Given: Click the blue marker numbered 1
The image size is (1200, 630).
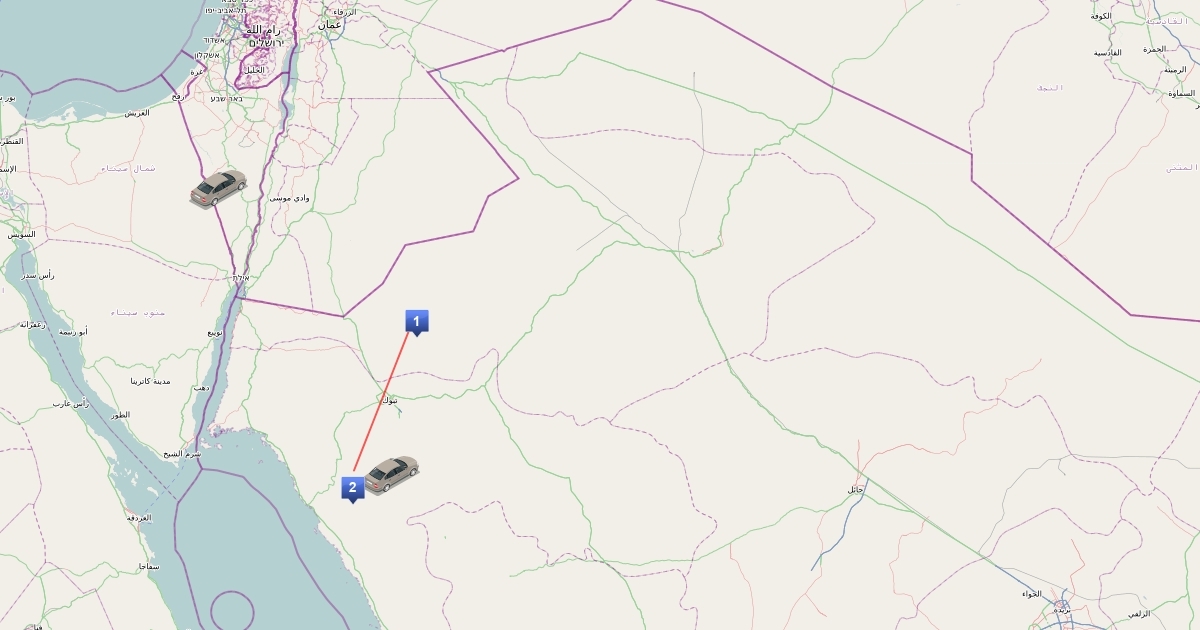Looking at the screenshot, I should [x=417, y=322].
